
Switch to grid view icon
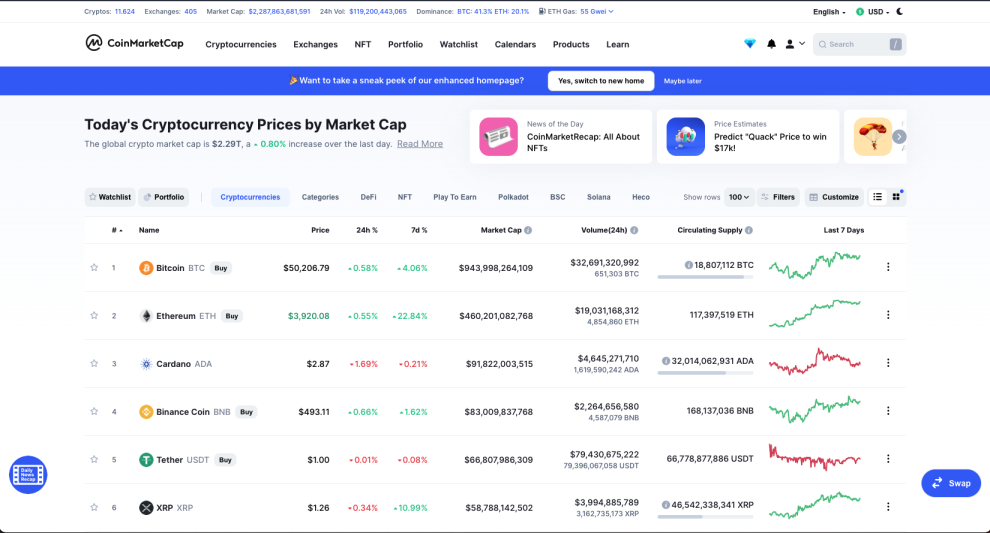tap(896, 197)
